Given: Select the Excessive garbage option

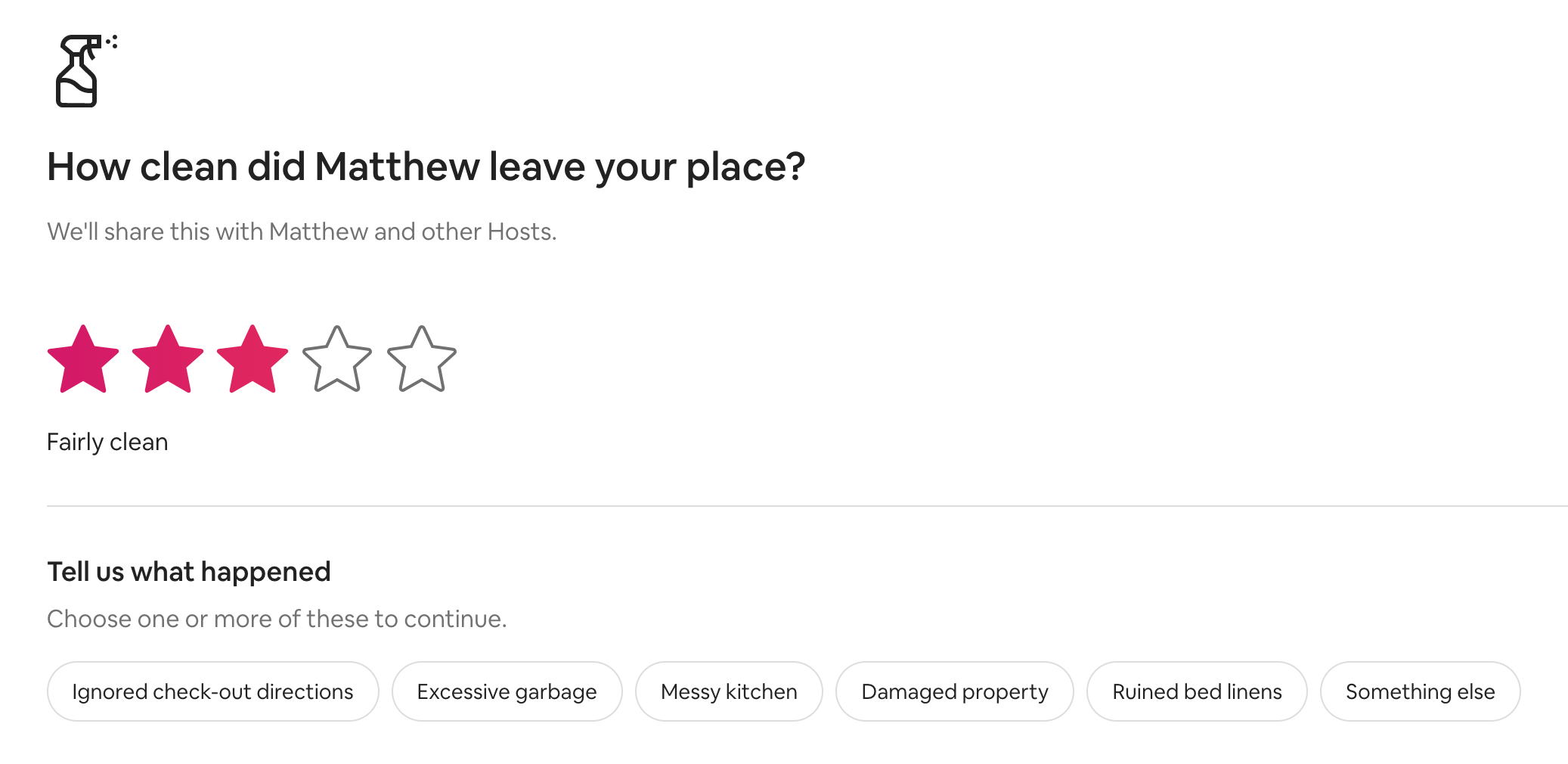Looking at the screenshot, I should (x=507, y=691).
